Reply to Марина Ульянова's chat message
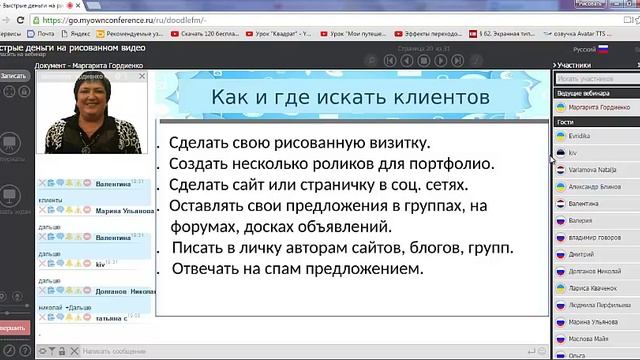Screen dimensions: 640x360 coord(60,209)
